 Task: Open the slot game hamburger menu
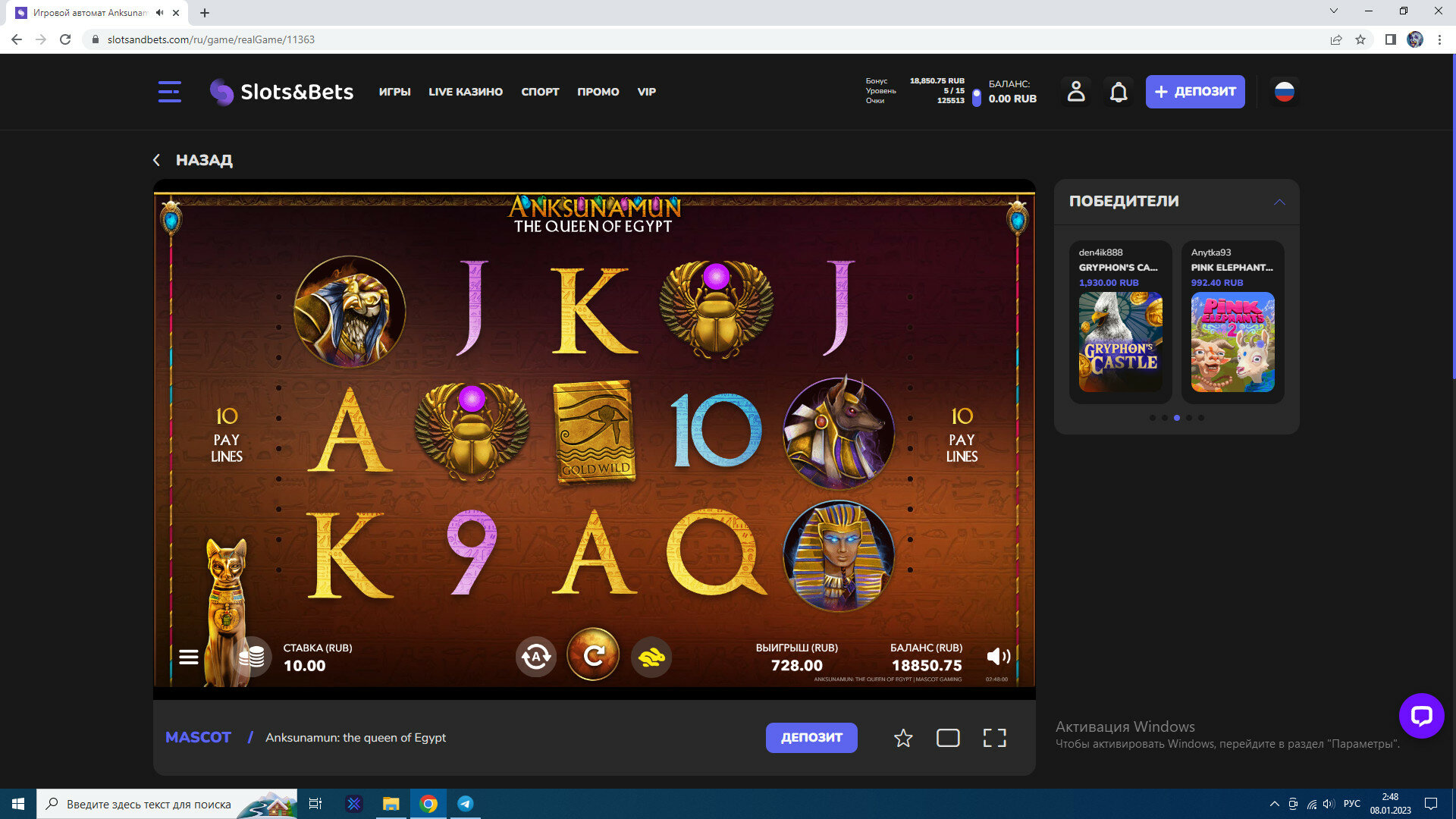pyautogui.click(x=189, y=657)
